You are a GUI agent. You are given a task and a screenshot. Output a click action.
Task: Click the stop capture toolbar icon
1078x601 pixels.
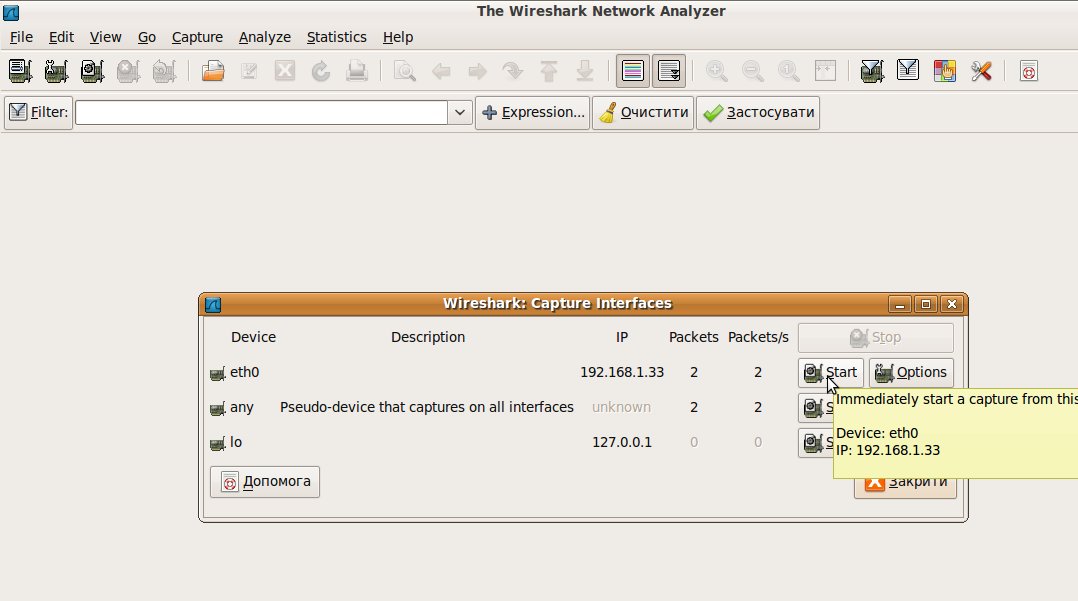[129, 71]
